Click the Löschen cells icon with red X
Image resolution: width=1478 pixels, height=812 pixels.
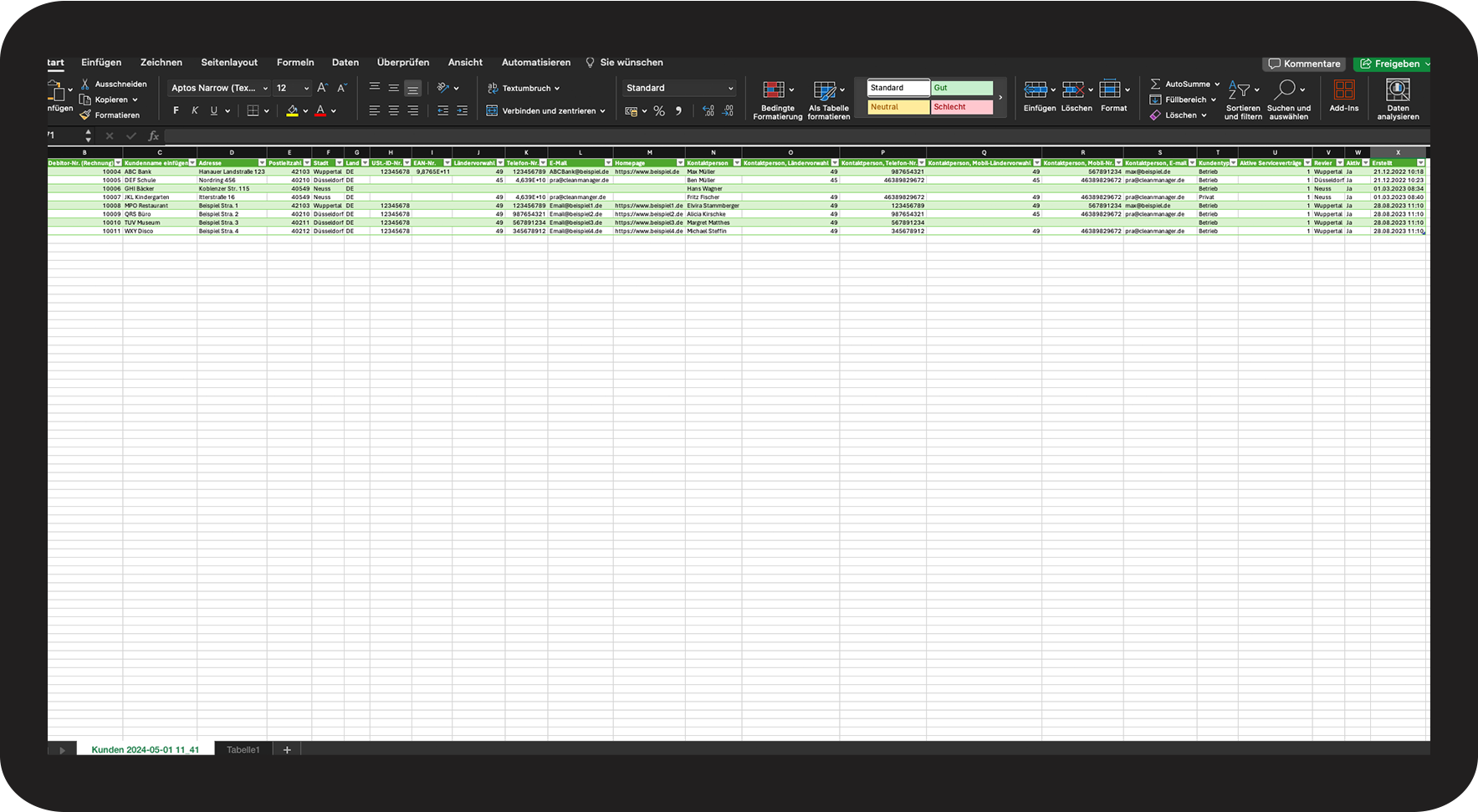(x=1073, y=89)
